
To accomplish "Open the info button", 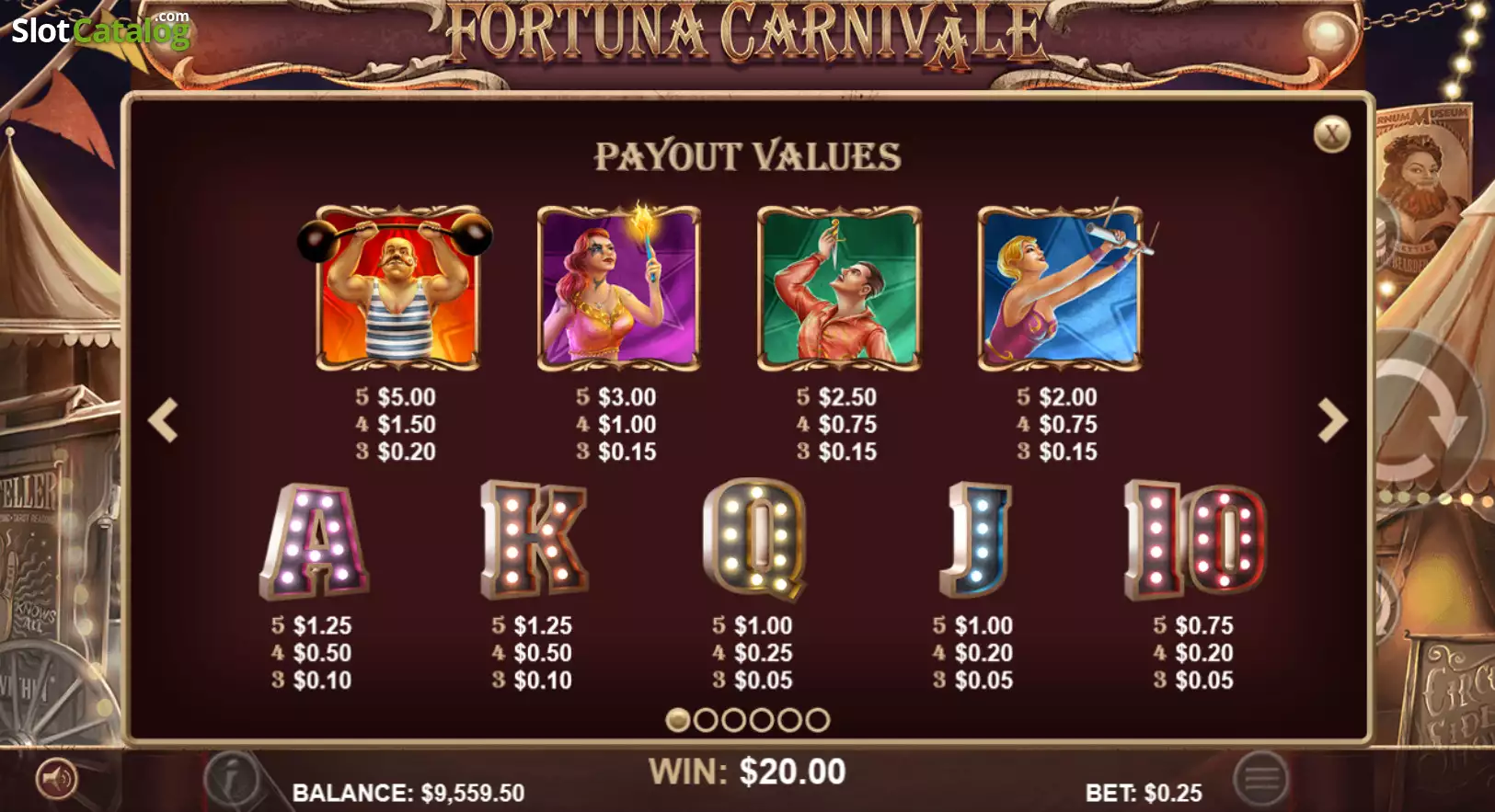I will click(230, 779).
